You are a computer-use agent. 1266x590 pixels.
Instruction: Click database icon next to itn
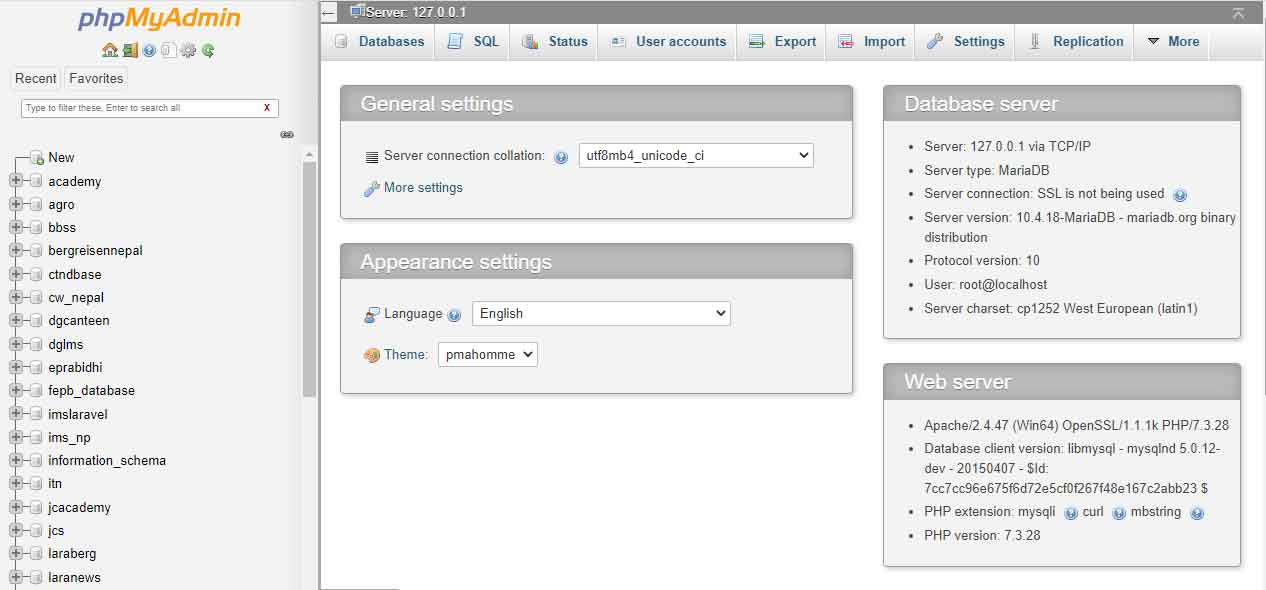pyautogui.click(x=36, y=484)
